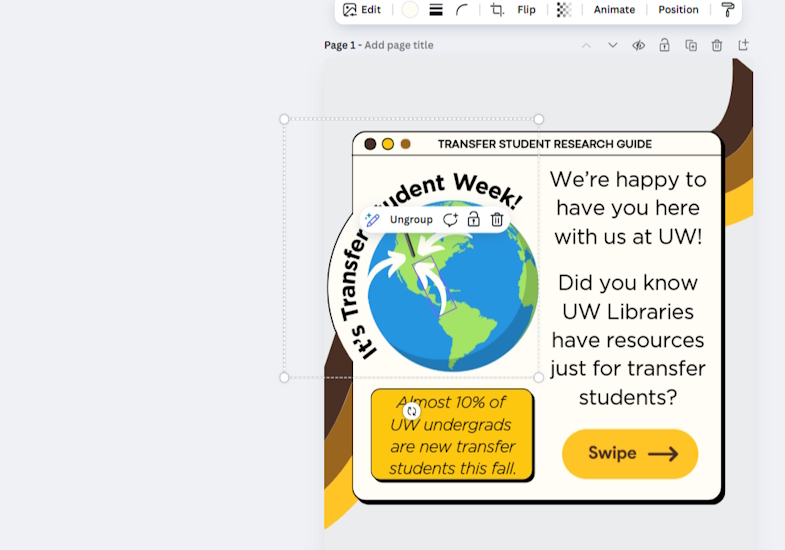
Task: Click the Add page title field
Action: tap(399, 45)
